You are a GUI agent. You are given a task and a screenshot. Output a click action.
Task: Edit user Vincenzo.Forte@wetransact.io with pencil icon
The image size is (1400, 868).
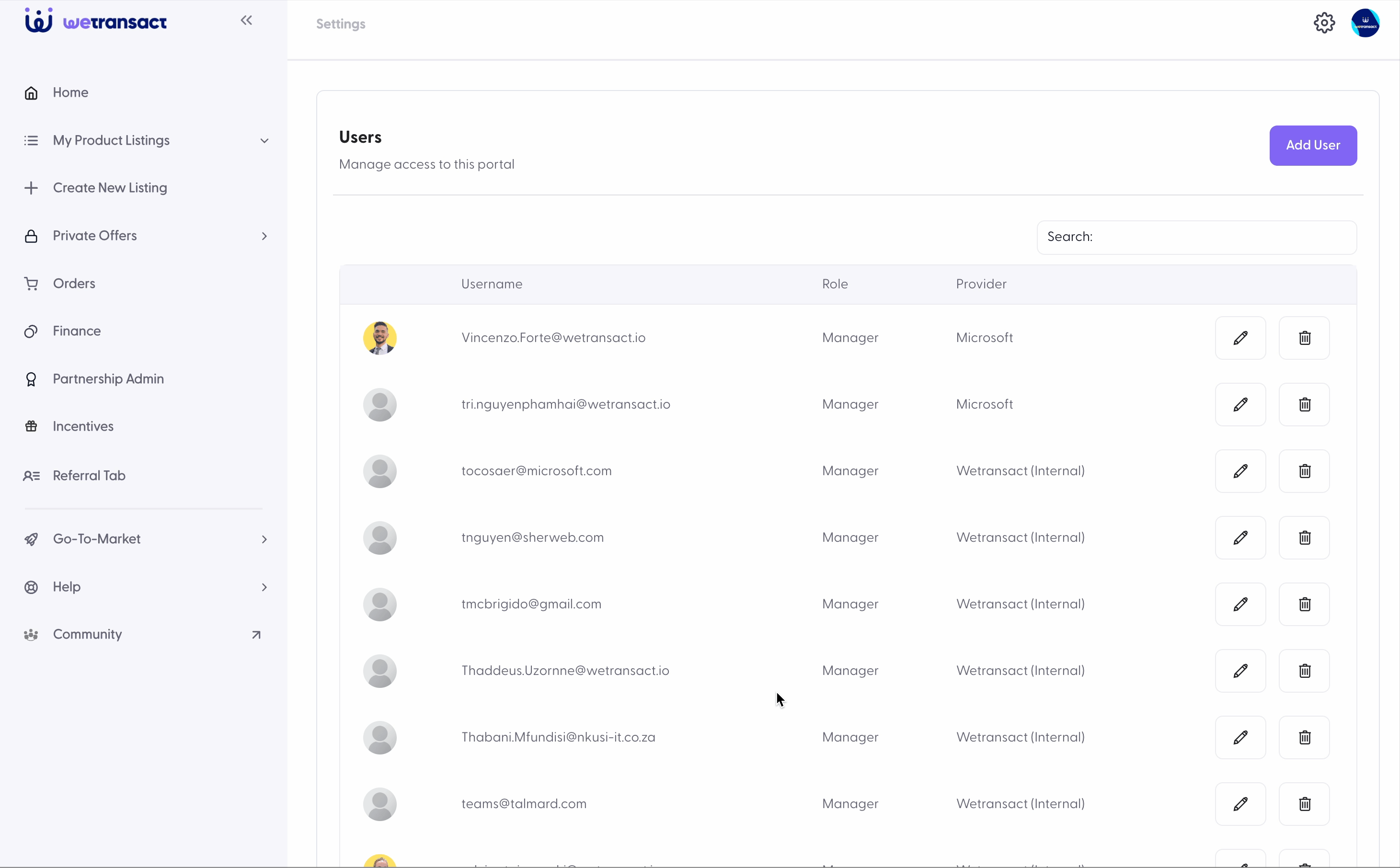tap(1240, 338)
